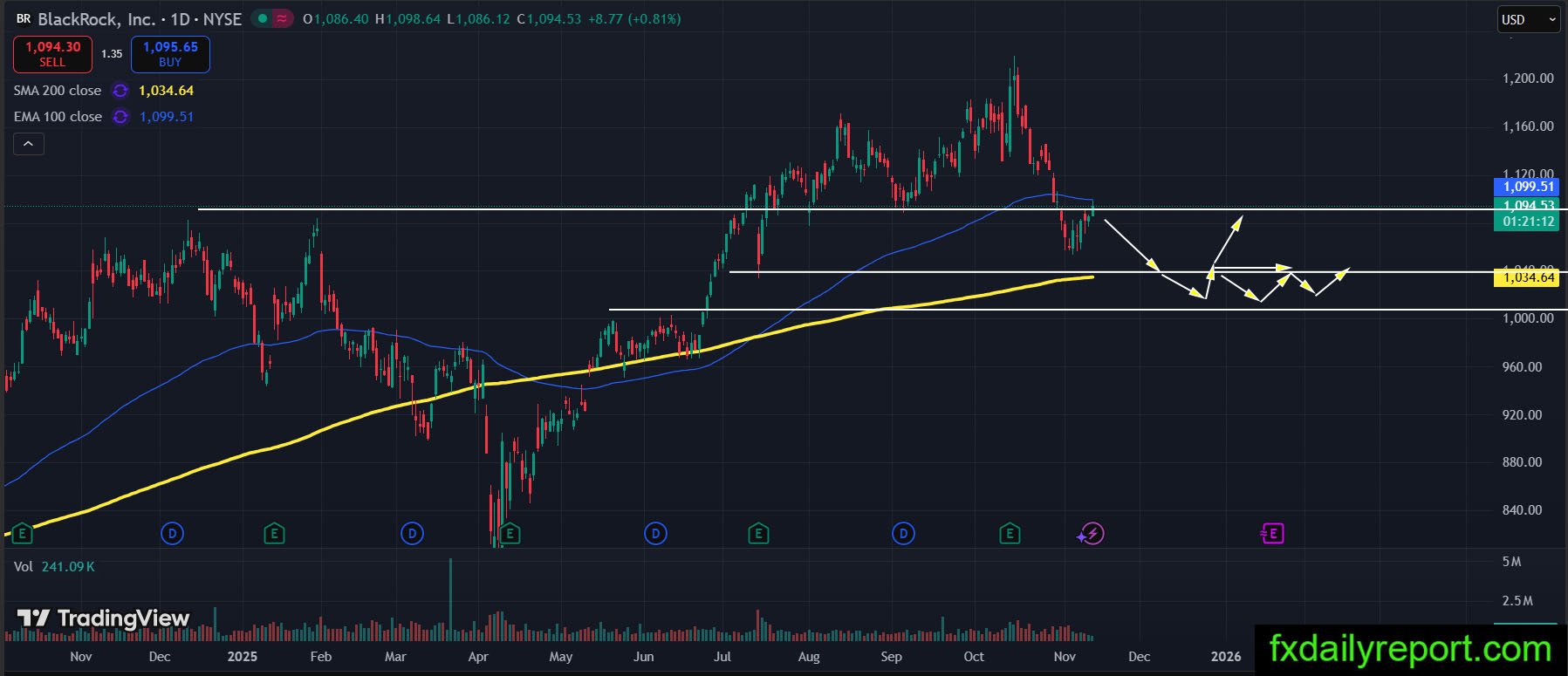The image size is (1568, 676).
Task: Click the 1,200.00 price axis label
Action: pos(1528,79)
